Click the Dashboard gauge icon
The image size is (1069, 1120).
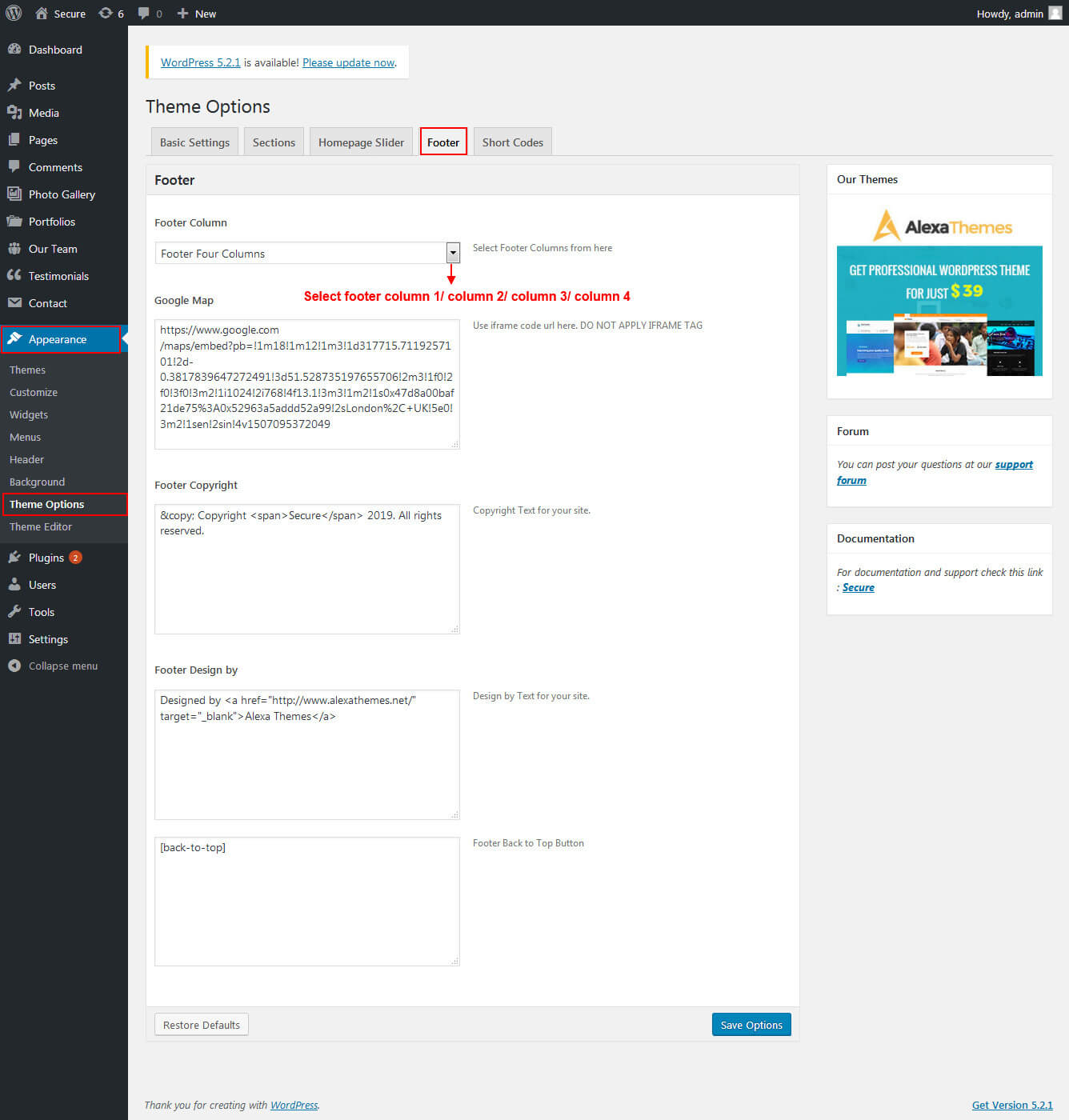click(14, 49)
